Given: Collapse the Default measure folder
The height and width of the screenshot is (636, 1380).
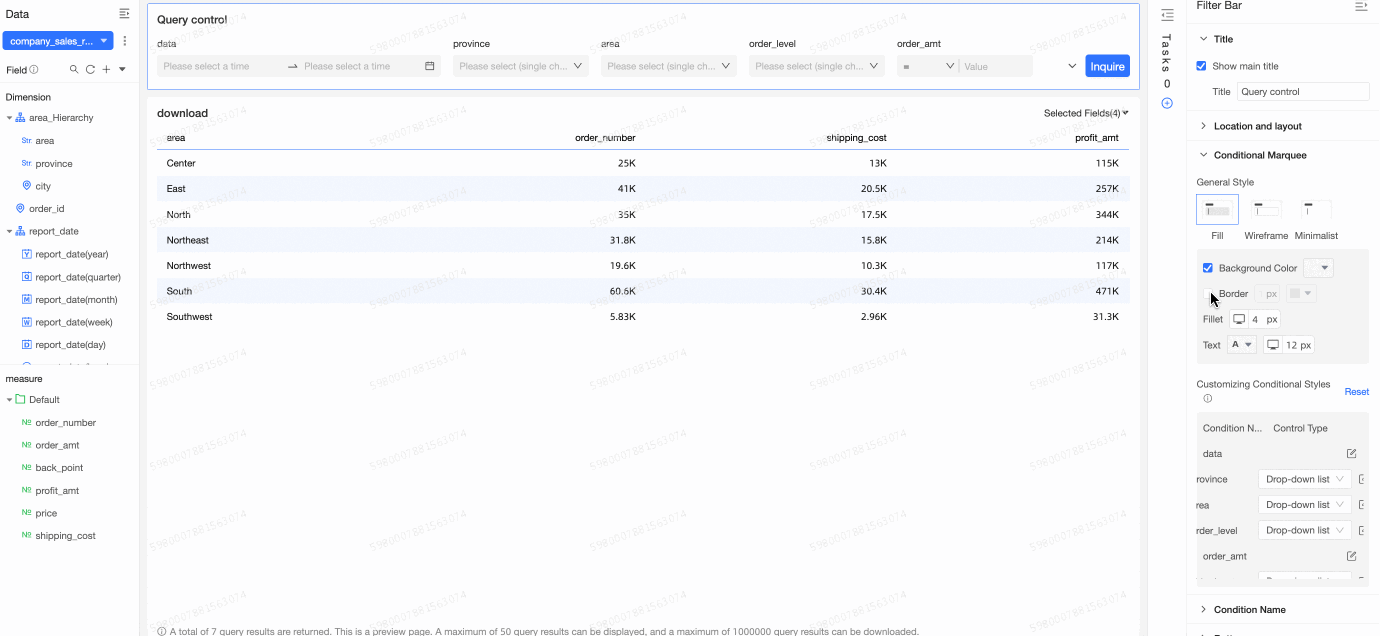Looking at the screenshot, I should [x=9, y=400].
